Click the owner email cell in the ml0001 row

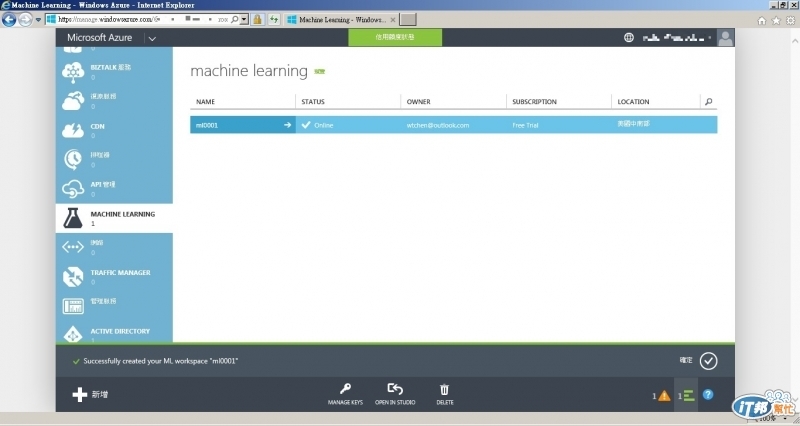(454, 125)
